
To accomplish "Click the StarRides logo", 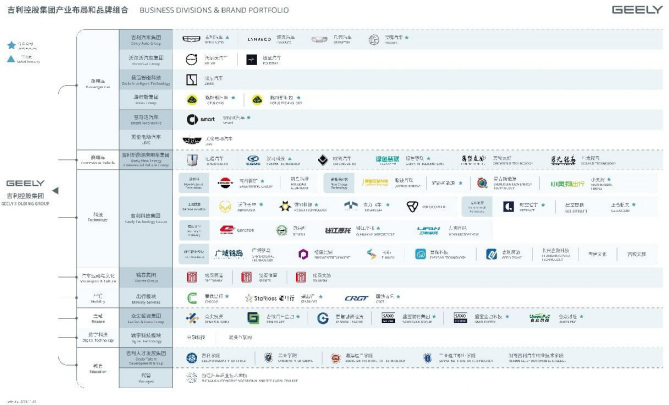I will (264, 298).
